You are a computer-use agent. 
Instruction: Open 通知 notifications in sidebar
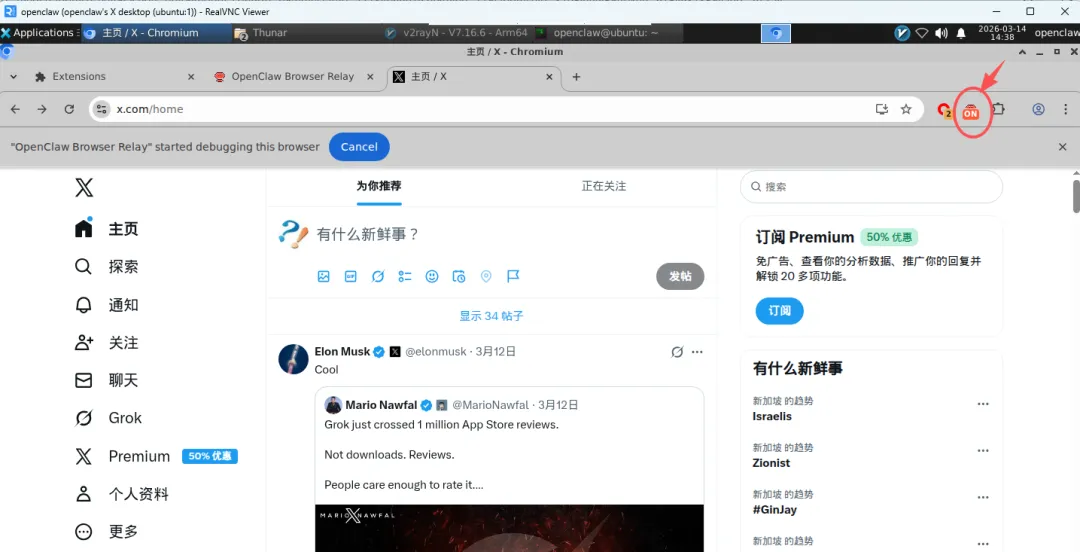107,305
